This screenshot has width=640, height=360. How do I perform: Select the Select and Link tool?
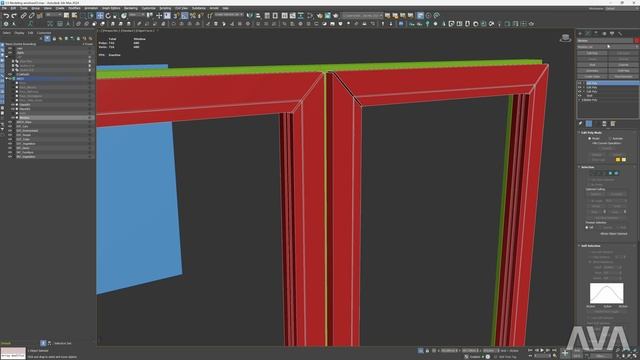tap(24, 16)
